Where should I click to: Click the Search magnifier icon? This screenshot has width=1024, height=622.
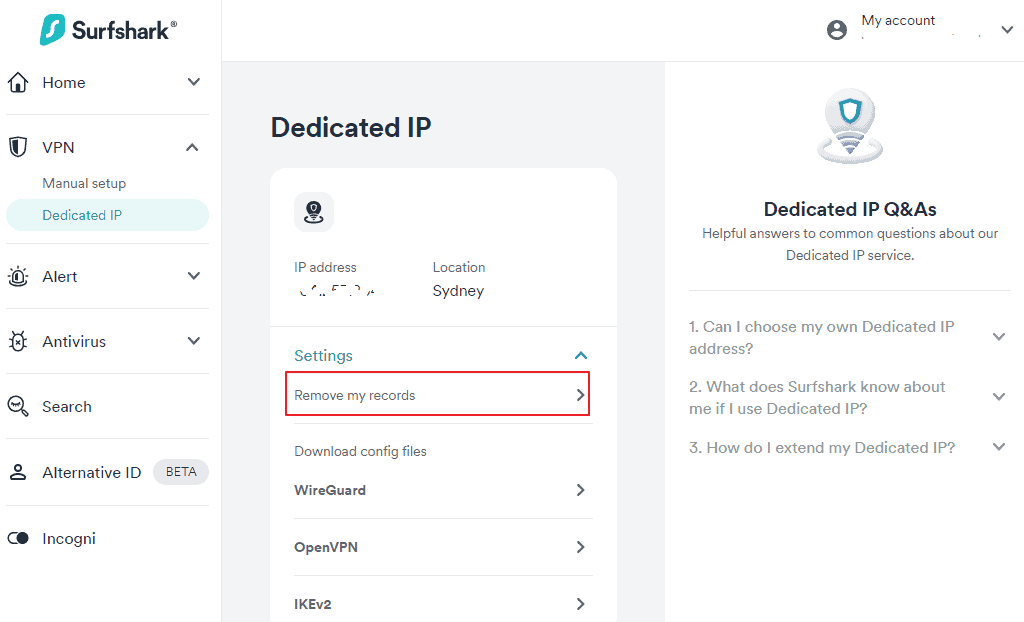pos(18,406)
